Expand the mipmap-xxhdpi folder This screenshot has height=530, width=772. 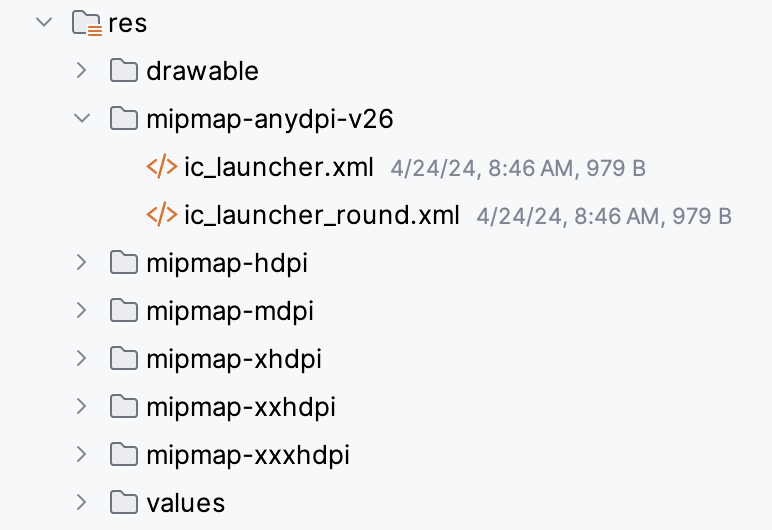(x=82, y=407)
